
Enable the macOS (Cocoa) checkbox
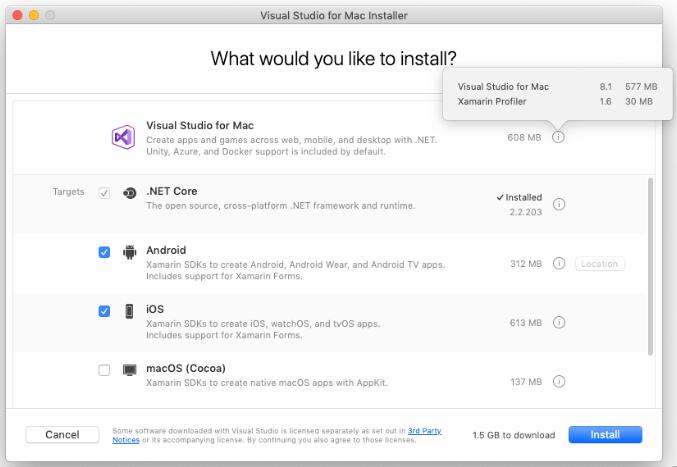point(104,370)
